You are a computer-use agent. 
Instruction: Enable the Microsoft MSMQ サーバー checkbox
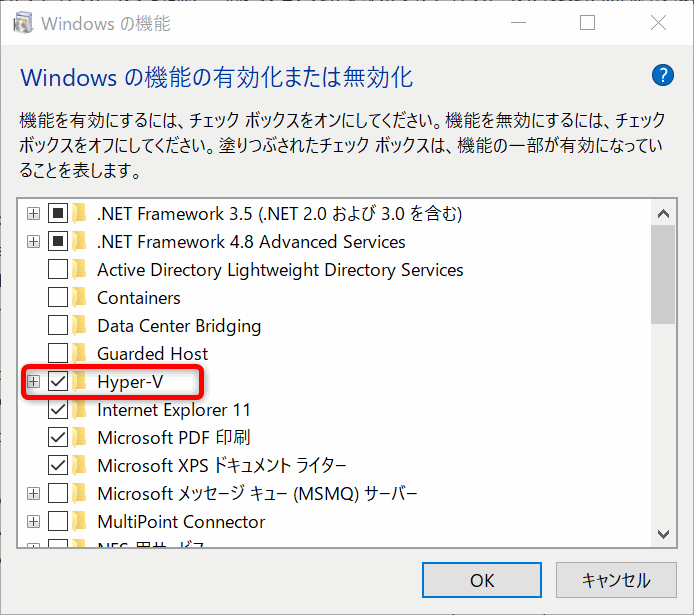(x=58, y=493)
